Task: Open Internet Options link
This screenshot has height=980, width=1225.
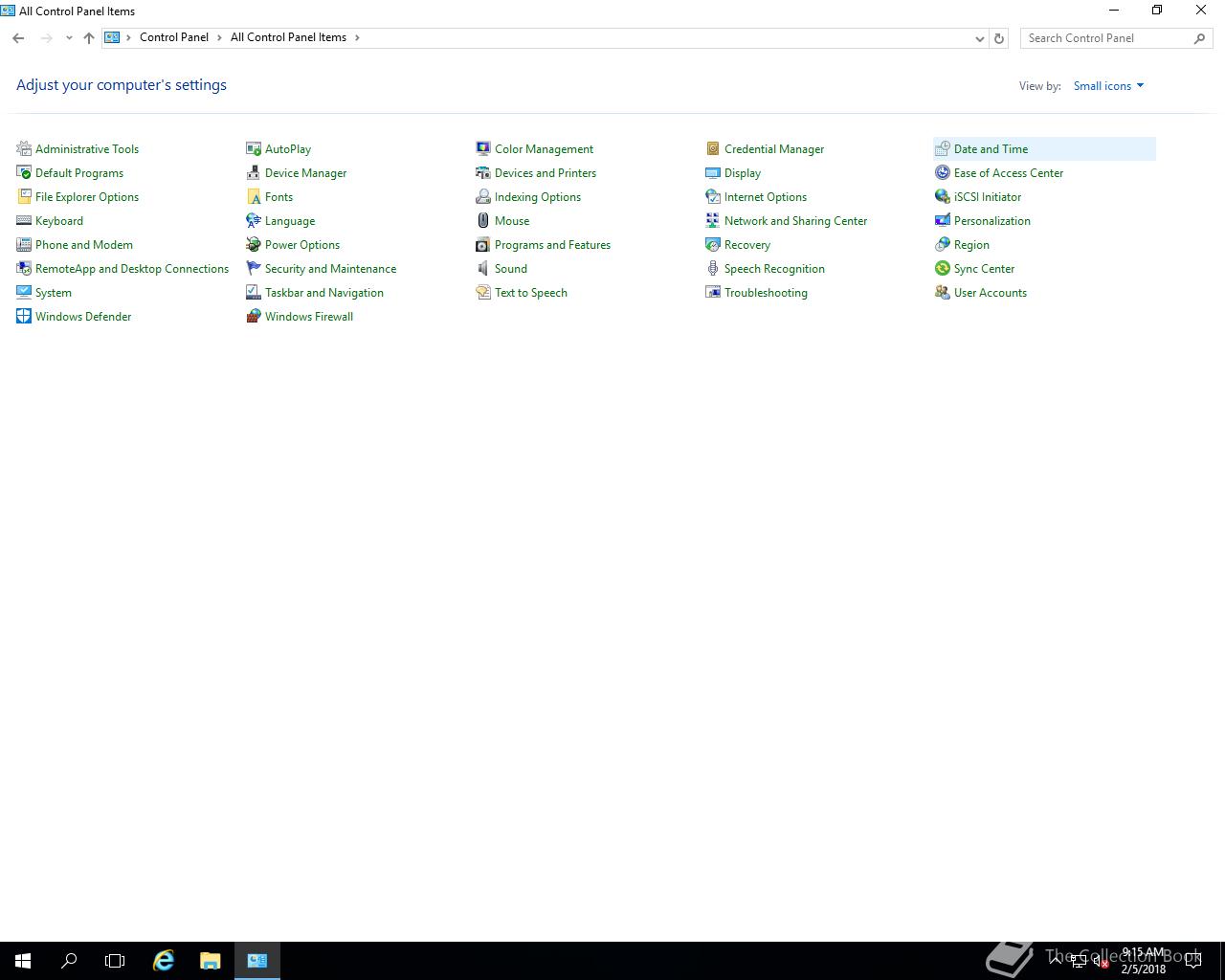Action: click(766, 196)
